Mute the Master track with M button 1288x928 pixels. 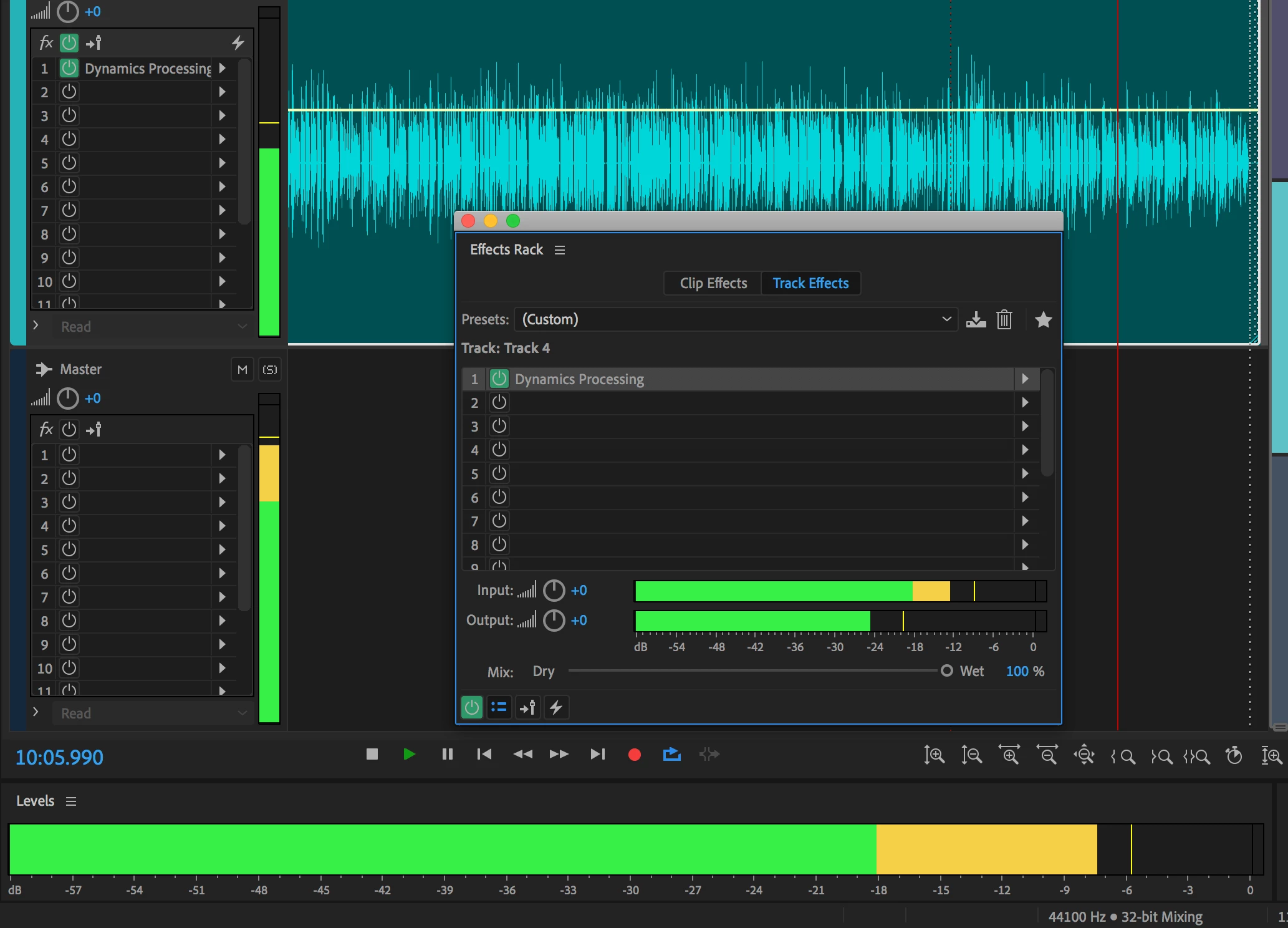243,370
